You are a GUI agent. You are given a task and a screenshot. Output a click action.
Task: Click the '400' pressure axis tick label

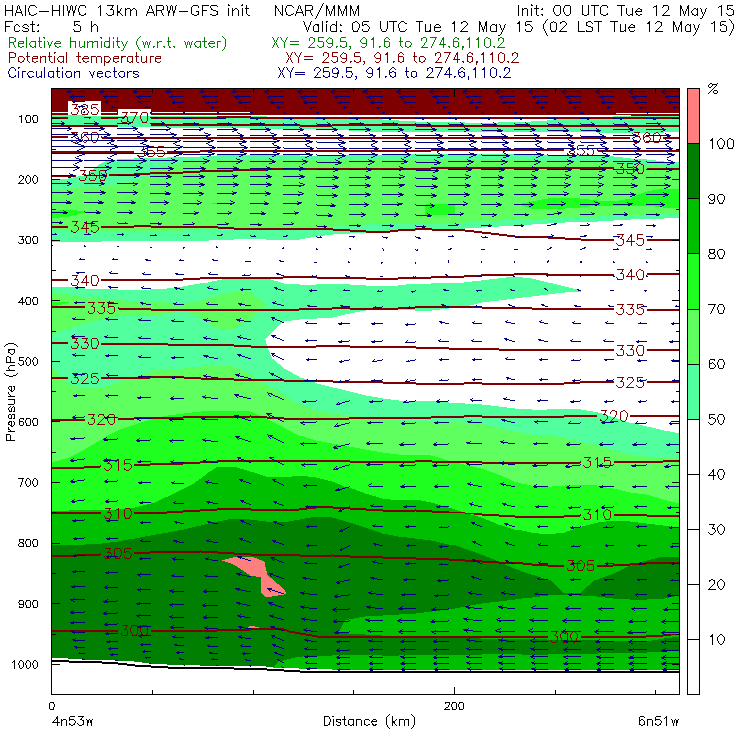pos(28,301)
